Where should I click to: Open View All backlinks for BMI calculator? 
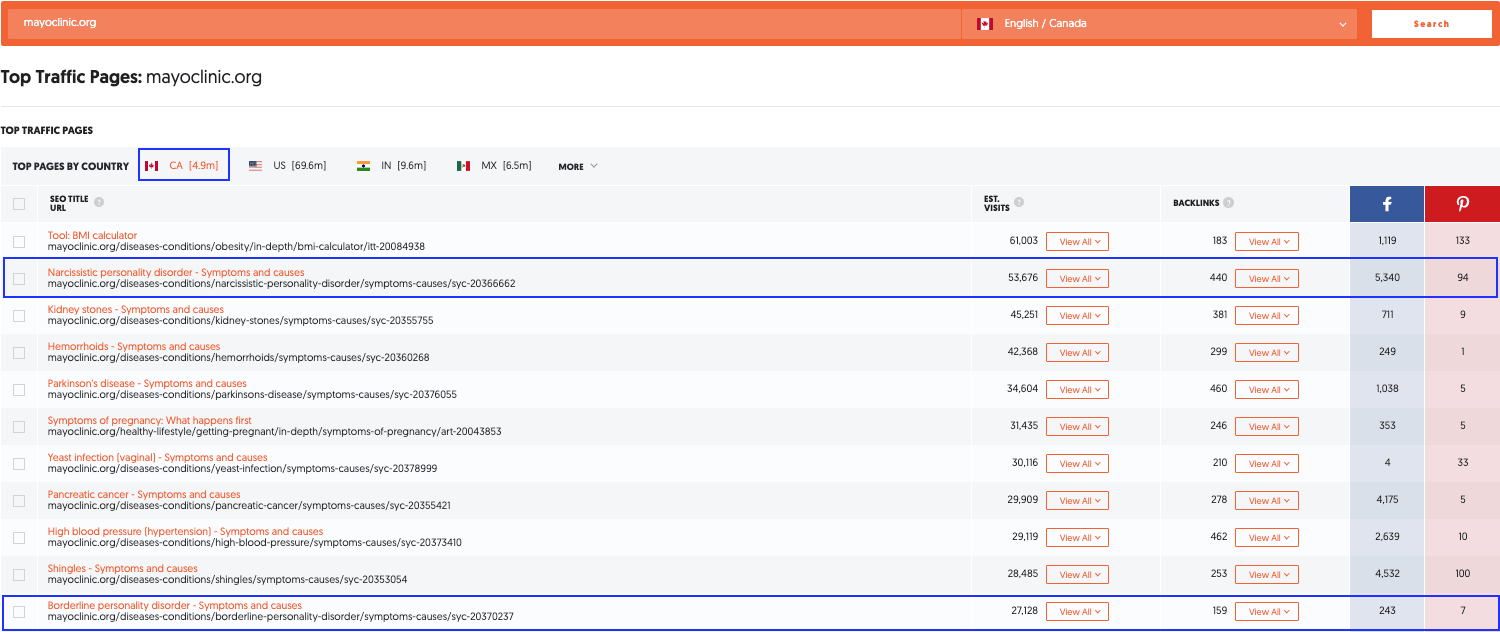[1266, 241]
